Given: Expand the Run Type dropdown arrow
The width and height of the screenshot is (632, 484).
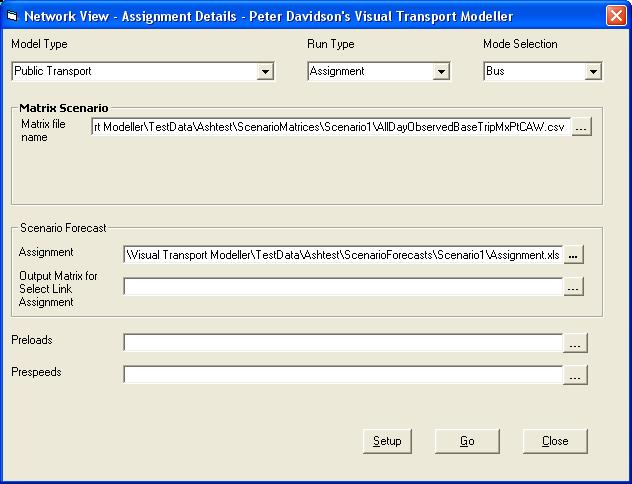Looking at the screenshot, I should click(x=441, y=72).
